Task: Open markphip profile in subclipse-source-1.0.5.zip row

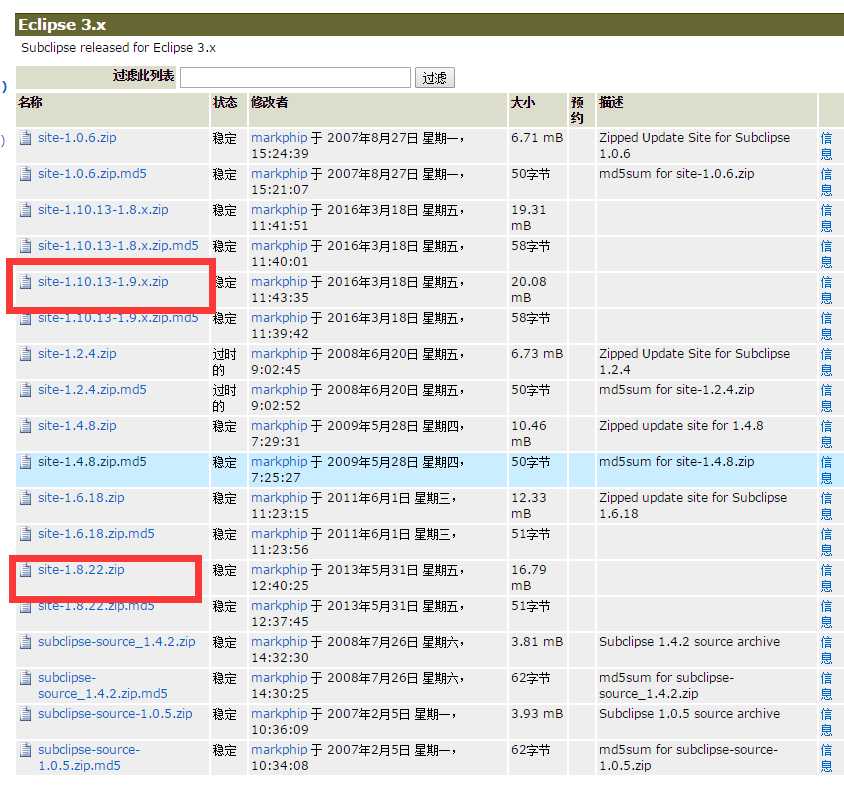Action: (x=279, y=714)
